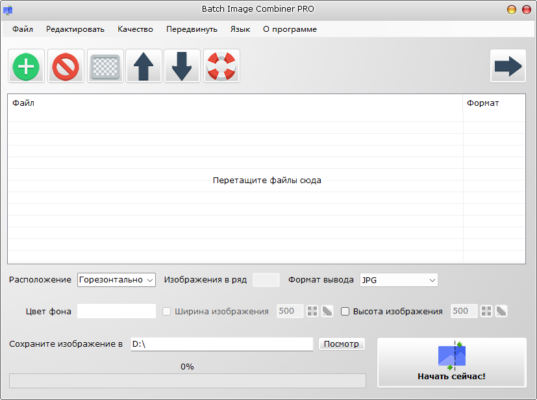This screenshot has height=400, width=537.
Task: Open the Файл menu
Action: tap(23, 29)
